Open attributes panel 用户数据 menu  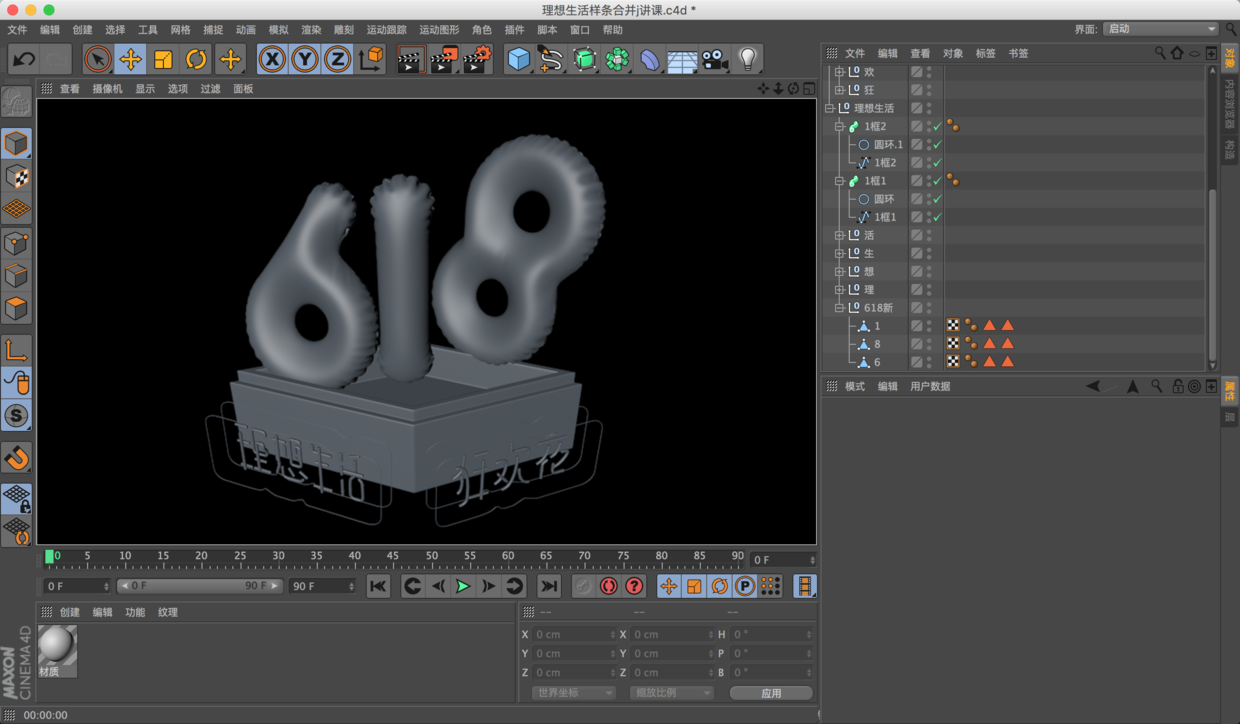pyautogui.click(x=930, y=387)
